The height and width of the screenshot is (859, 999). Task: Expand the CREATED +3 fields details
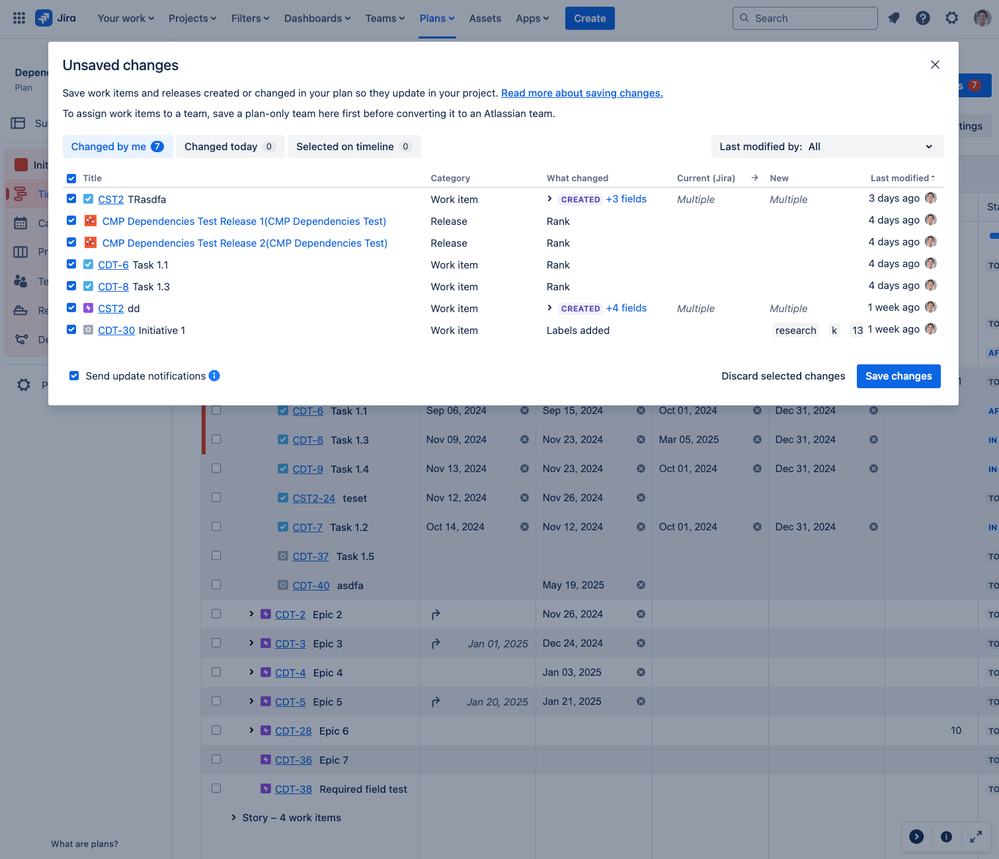[x=550, y=199]
